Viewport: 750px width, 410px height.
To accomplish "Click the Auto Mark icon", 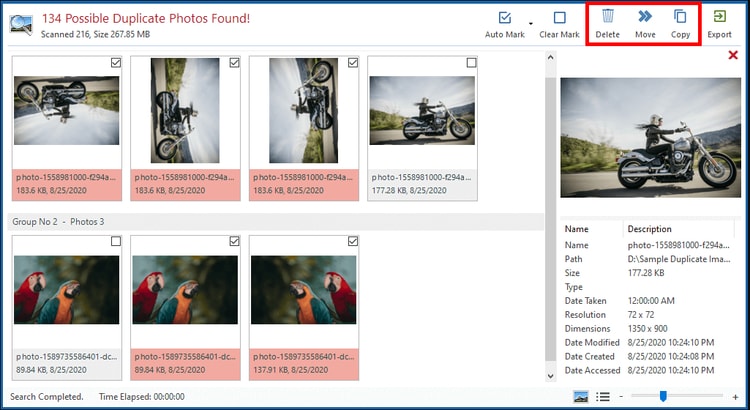I will point(505,18).
